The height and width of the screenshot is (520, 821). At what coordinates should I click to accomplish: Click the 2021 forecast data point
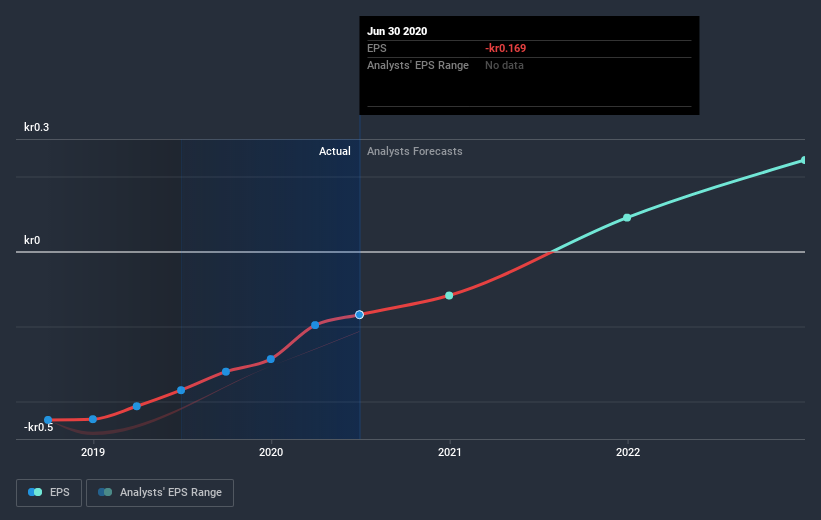coord(449,296)
